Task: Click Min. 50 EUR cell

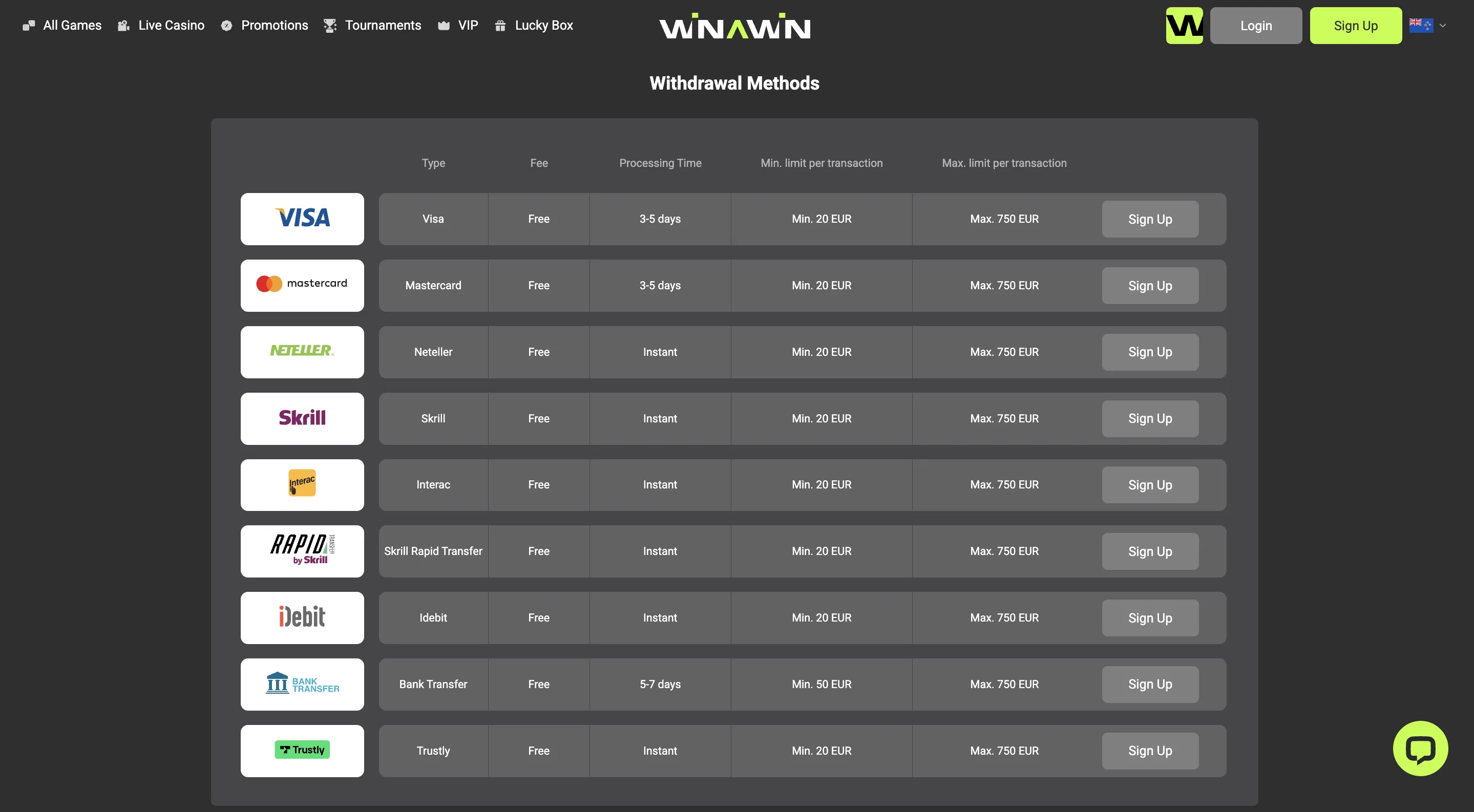Action: pos(822,685)
